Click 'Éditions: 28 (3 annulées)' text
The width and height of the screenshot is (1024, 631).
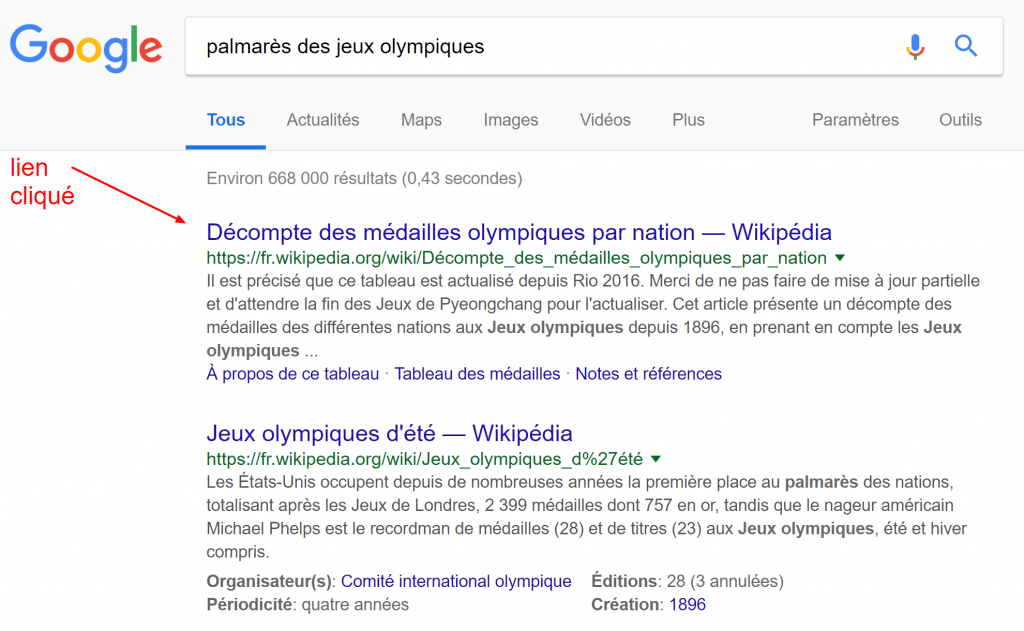[688, 581]
